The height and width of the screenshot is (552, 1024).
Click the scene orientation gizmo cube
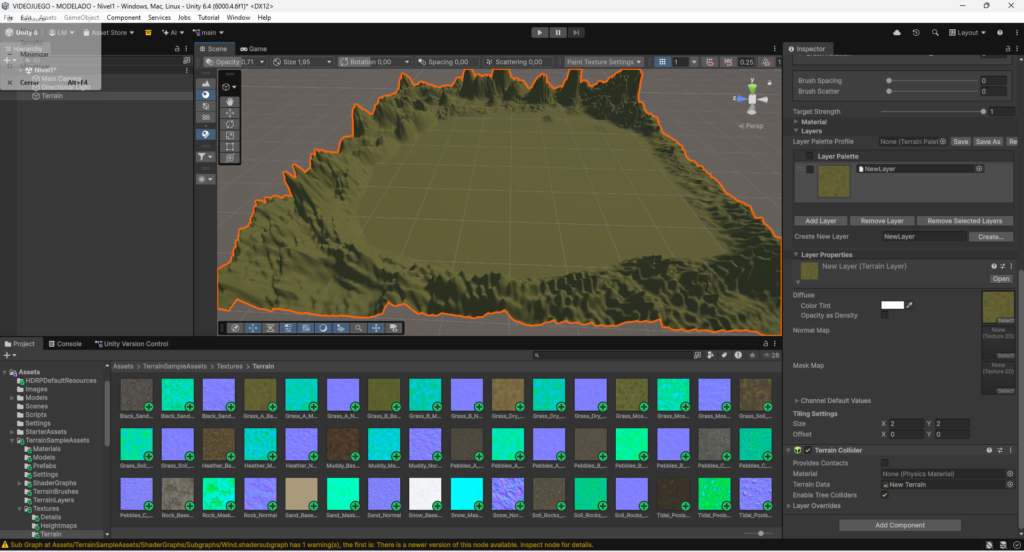click(x=752, y=99)
